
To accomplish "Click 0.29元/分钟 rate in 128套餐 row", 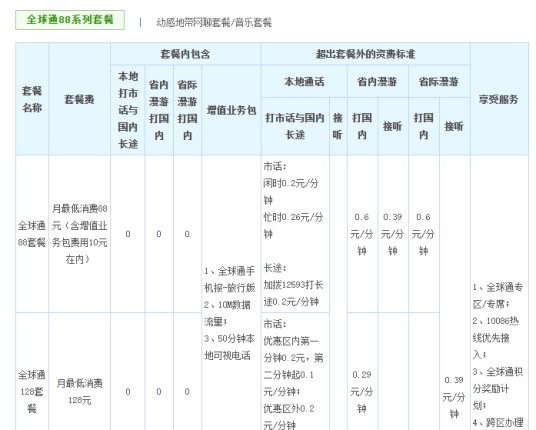I will (x=362, y=391).
